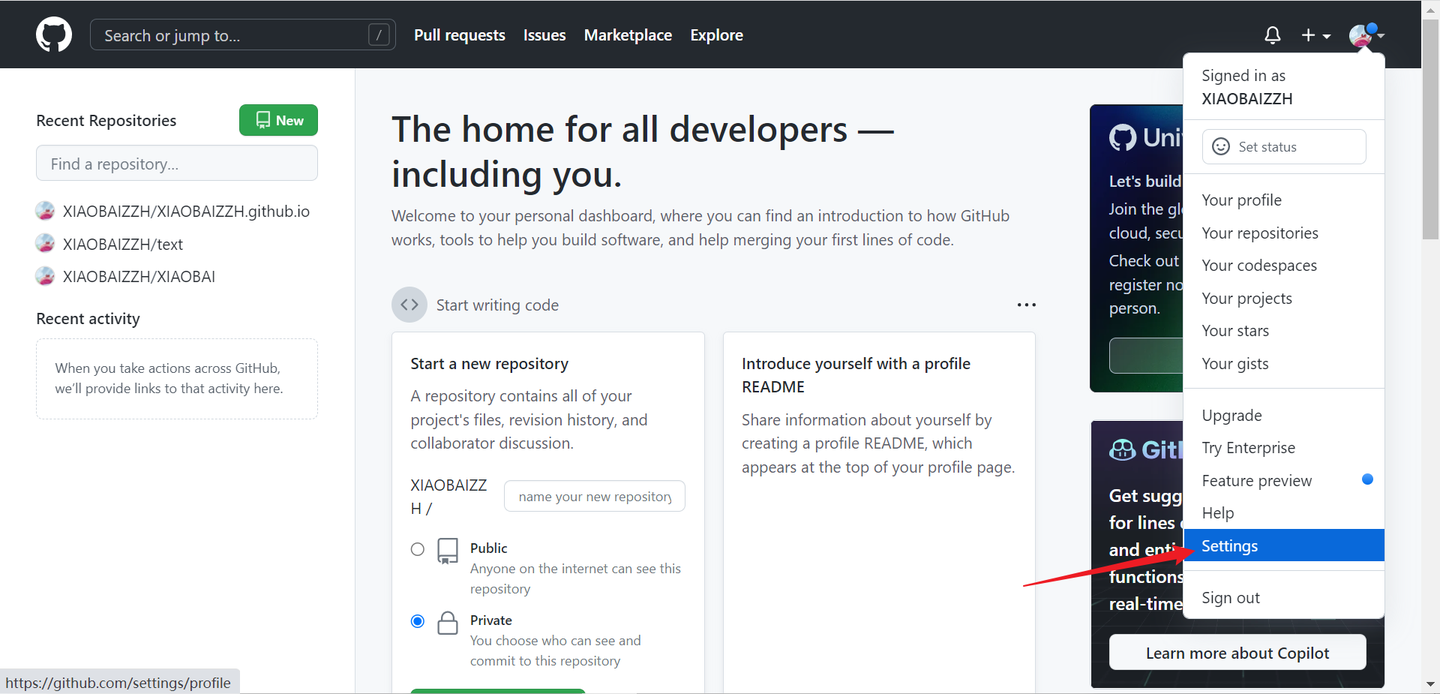This screenshot has height=694, width=1440.
Task: Select Try Enterprise in the user menu
Action: (x=1284, y=448)
